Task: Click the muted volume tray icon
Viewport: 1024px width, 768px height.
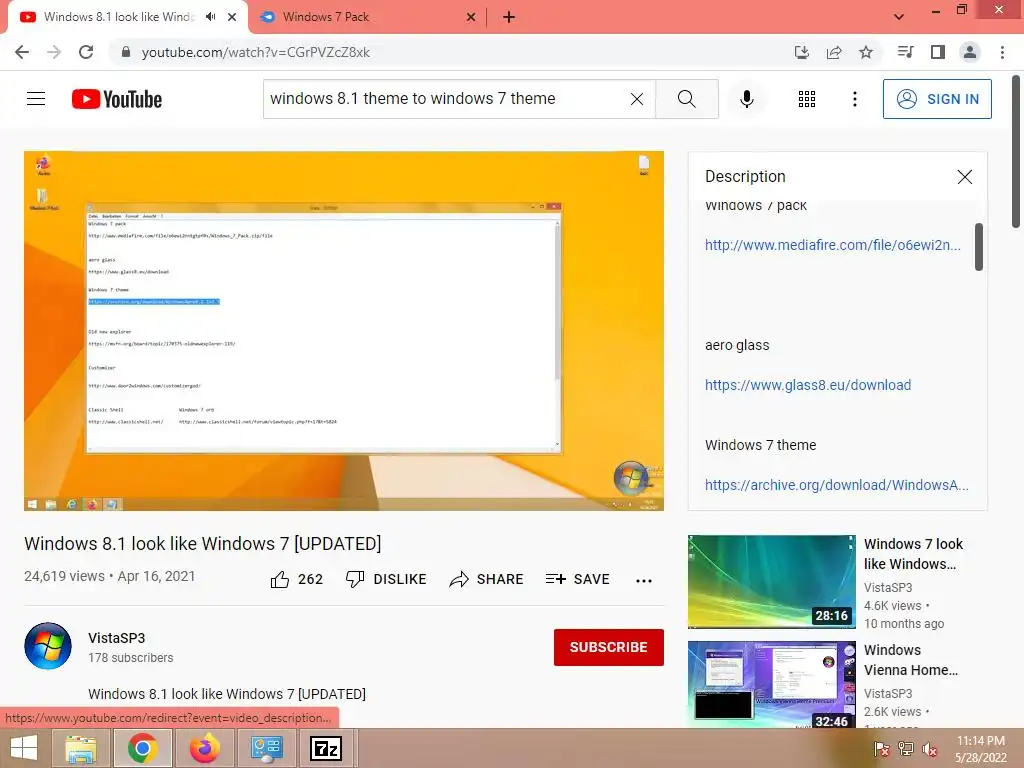Action: [930, 749]
